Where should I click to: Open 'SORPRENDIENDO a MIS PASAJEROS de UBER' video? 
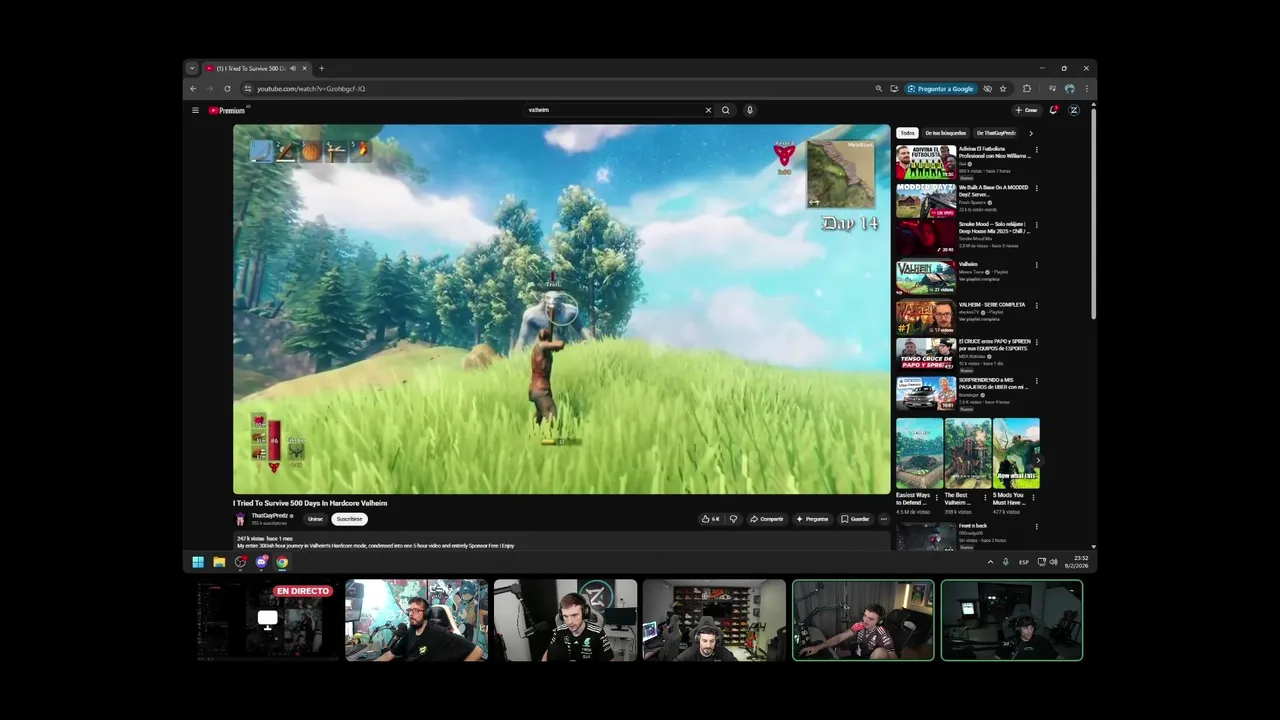[926, 394]
